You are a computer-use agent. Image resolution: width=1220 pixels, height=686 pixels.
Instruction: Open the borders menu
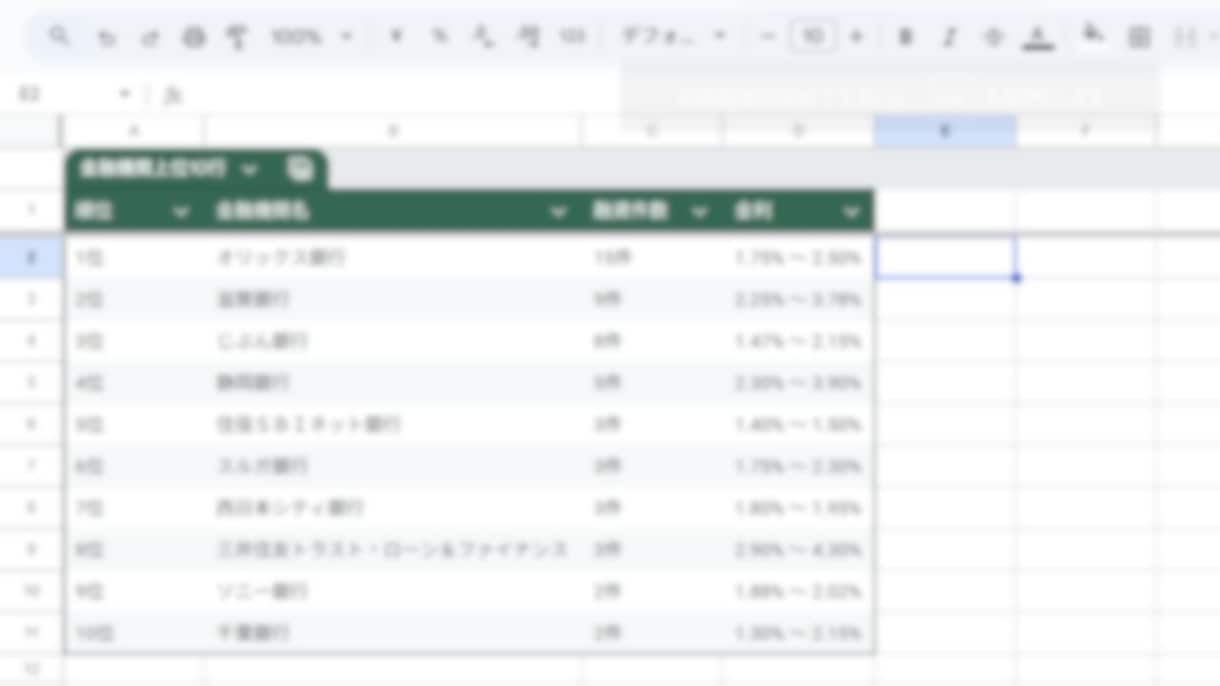point(1139,37)
